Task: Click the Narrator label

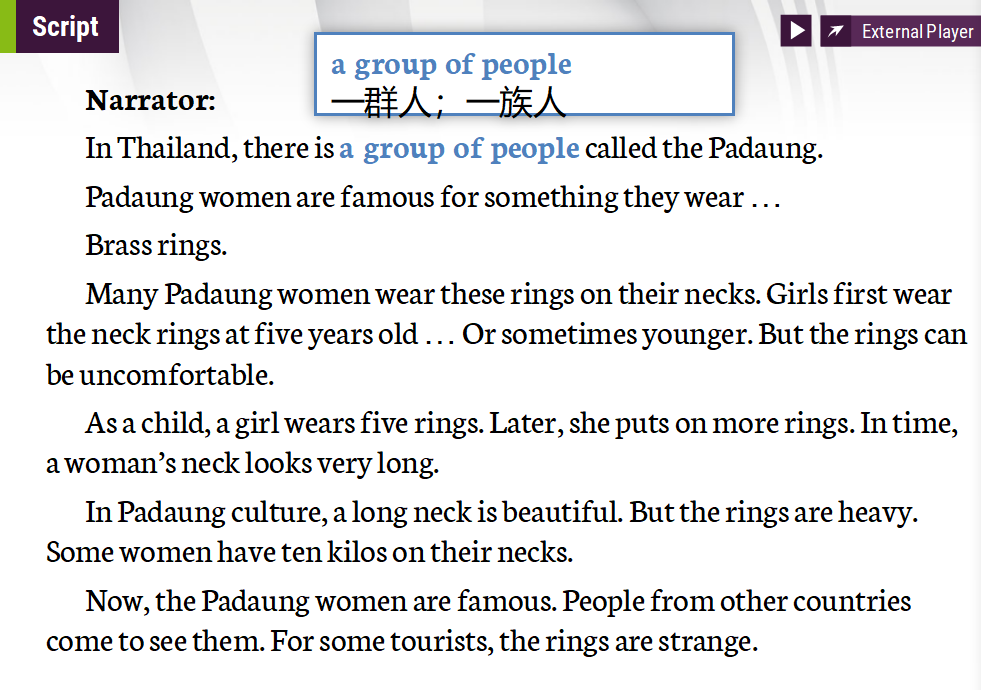Action: [150, 100]
